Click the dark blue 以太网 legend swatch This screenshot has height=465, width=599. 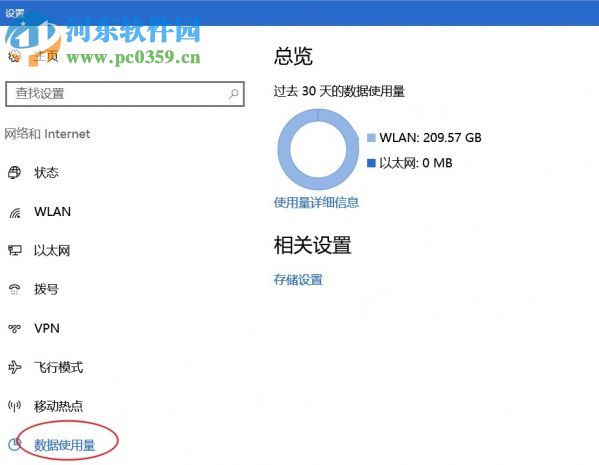coord(371,163)
